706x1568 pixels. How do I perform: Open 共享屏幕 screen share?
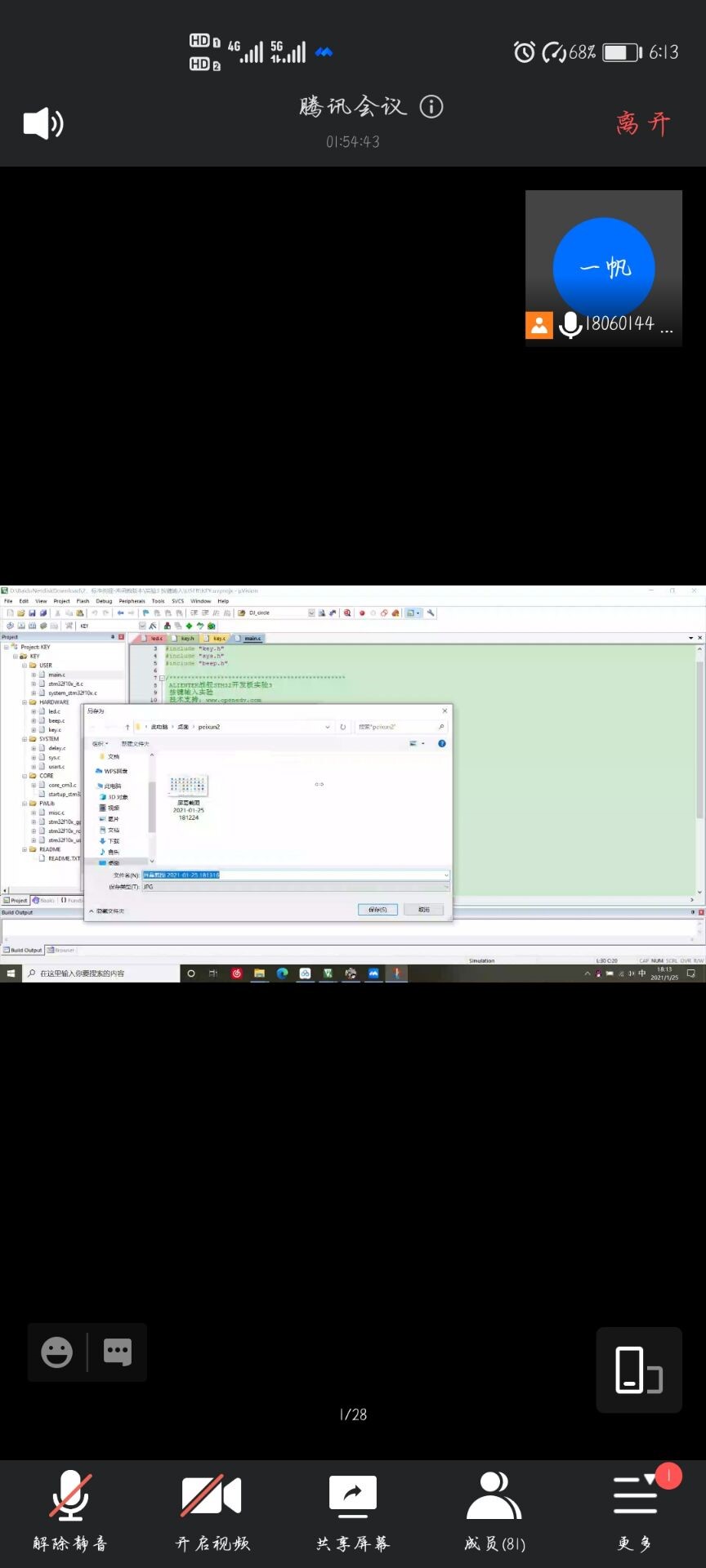coord(352,1512)
